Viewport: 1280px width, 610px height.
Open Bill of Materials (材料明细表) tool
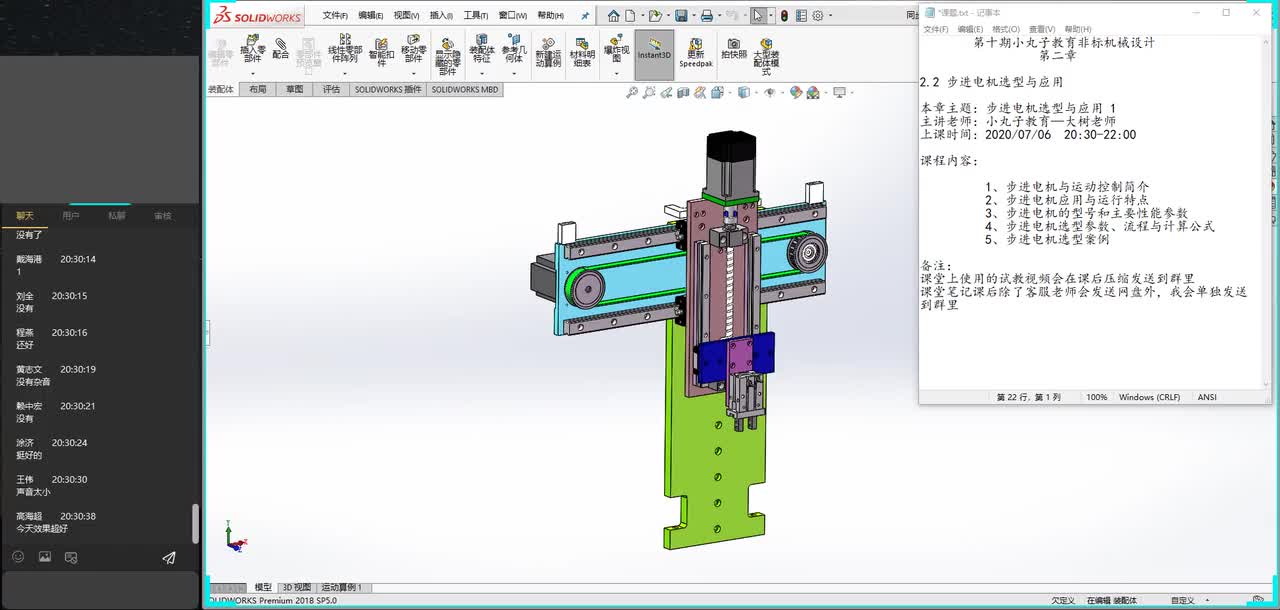tap(582, 52)
